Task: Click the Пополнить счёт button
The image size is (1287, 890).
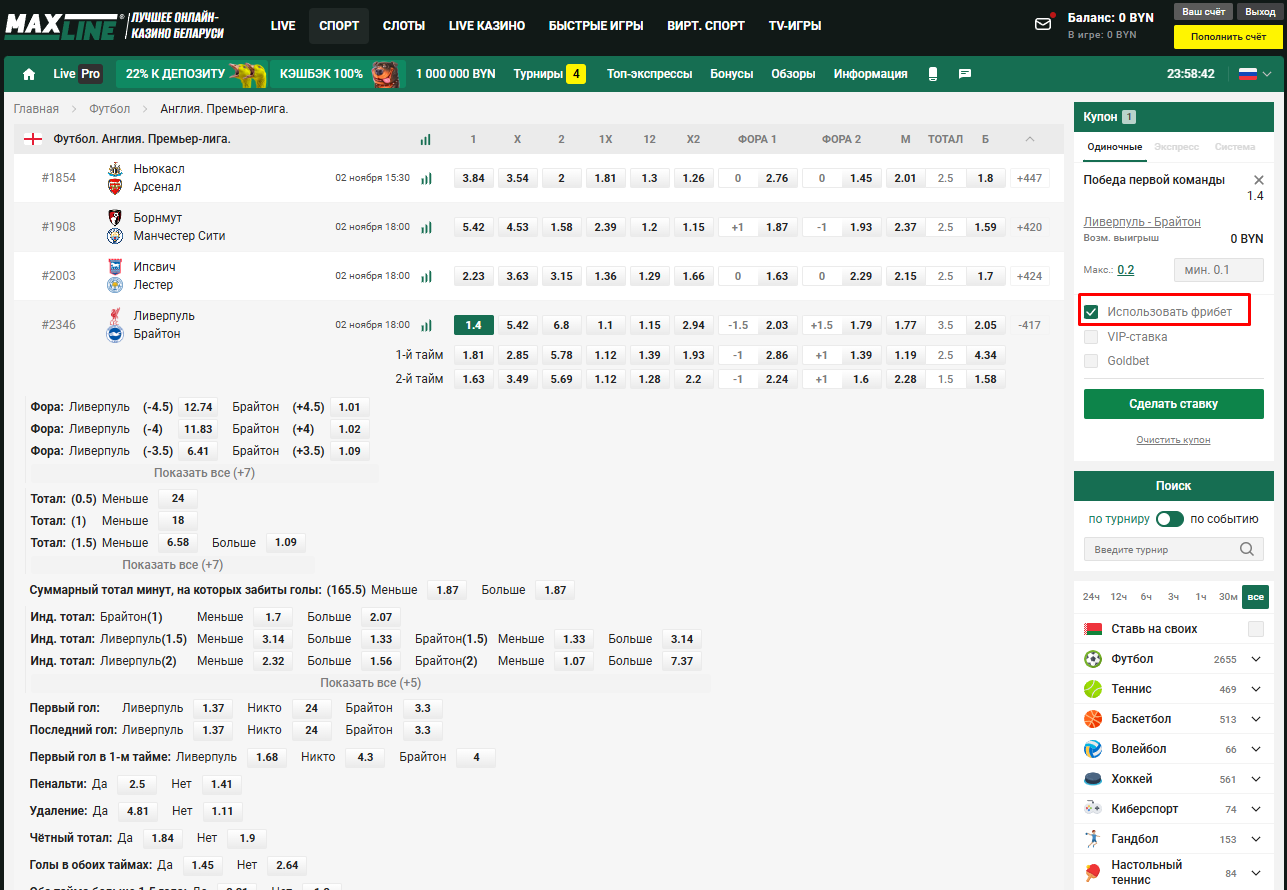Action: [x=1228, y=36]
